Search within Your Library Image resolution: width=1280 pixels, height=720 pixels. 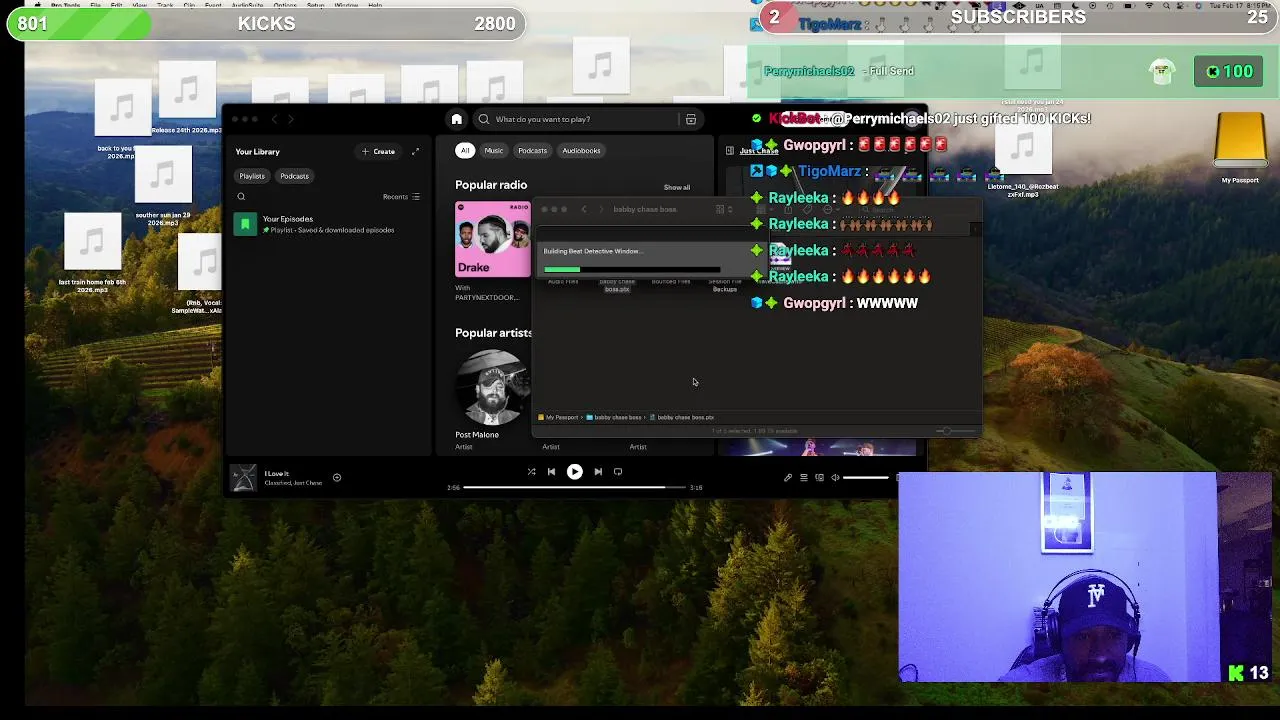point(241,197)
